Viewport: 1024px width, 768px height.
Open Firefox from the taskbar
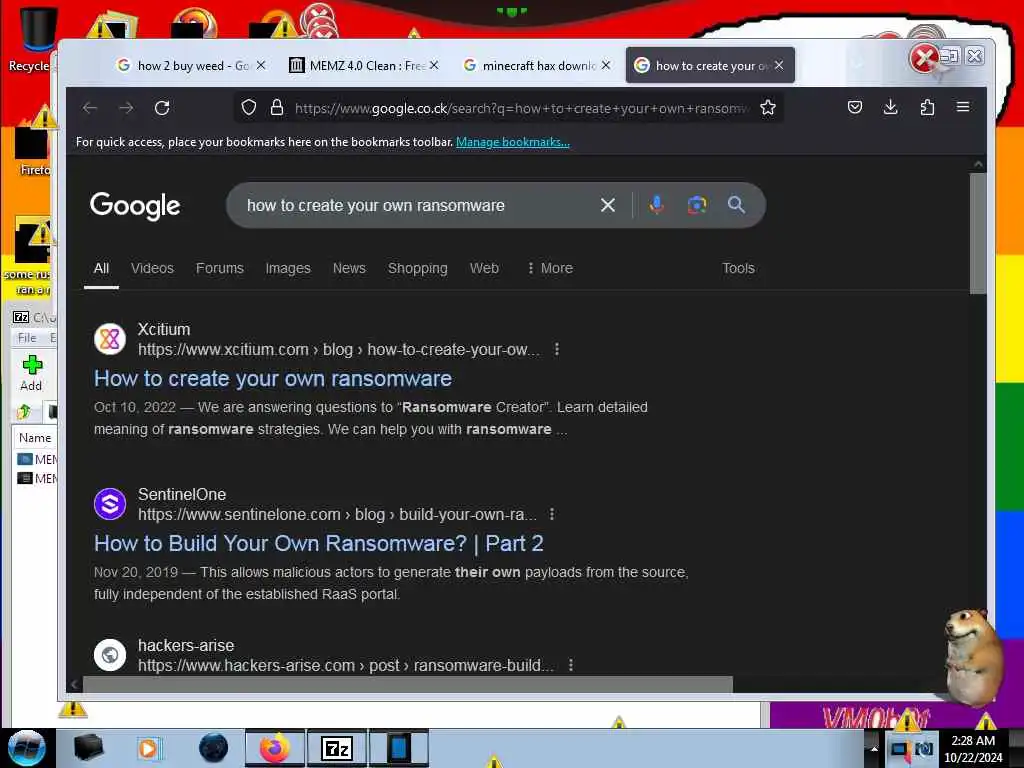pyautogui.click(x=275, y=748)
